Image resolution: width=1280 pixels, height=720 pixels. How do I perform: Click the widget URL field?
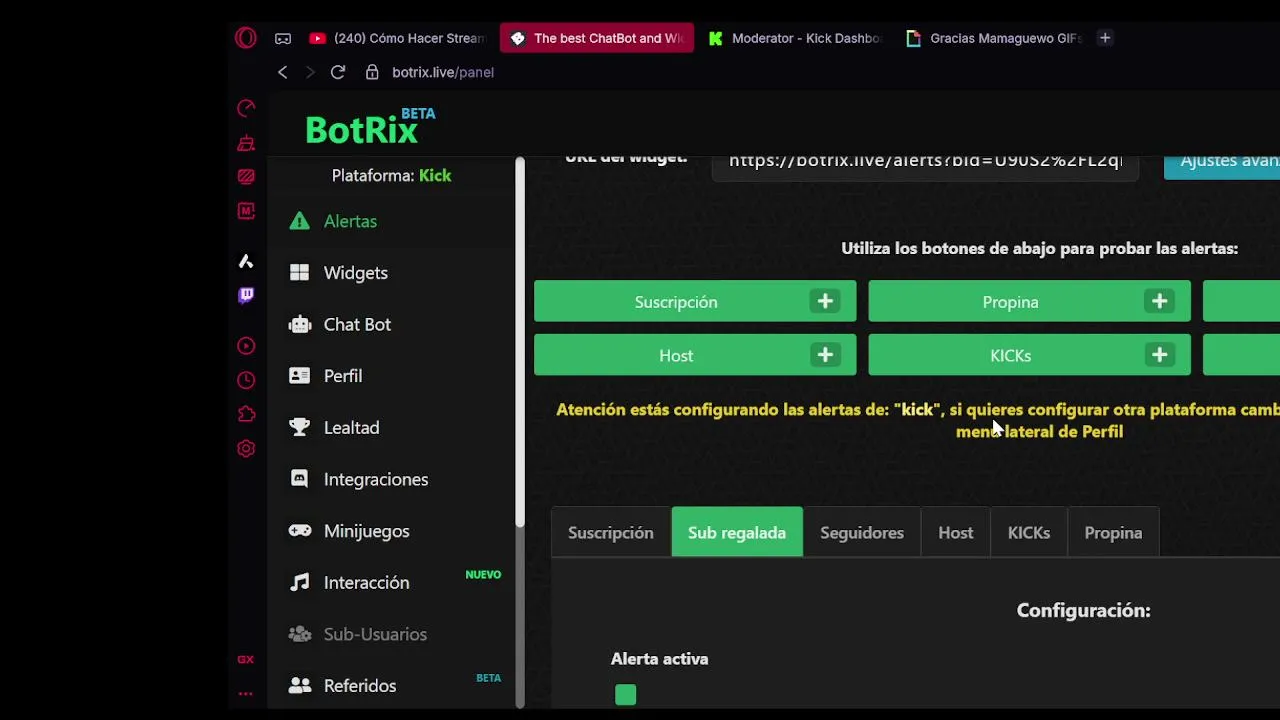pyautogui.click(x=925, y=167)
